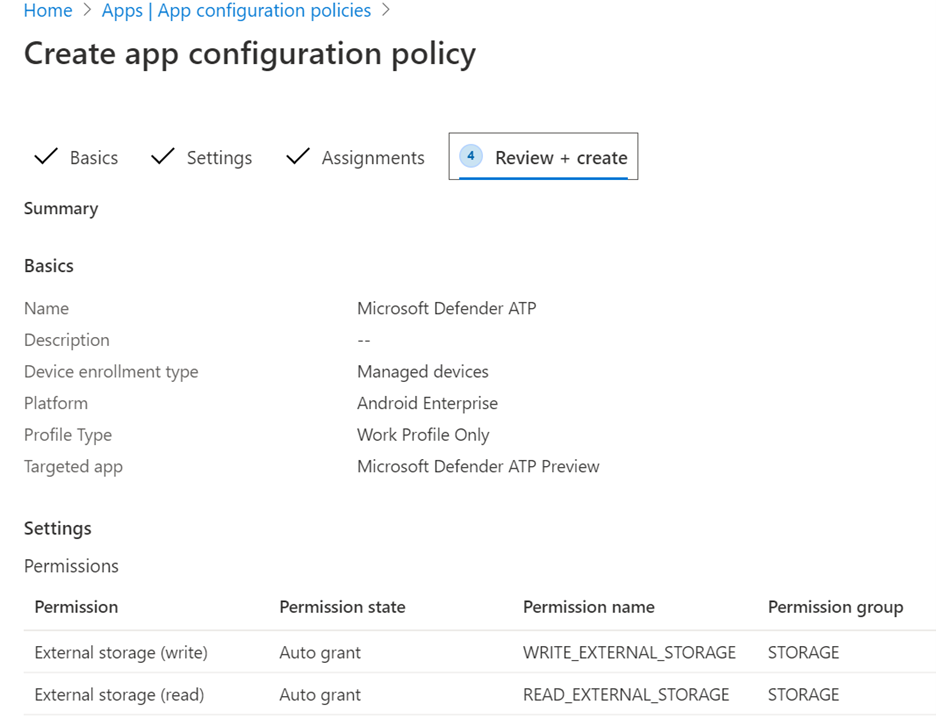The width and height of the screenshot is (936, 719).
Task: Open Apps | App configuration policies breadcrumb
Action: click(236, 11)
